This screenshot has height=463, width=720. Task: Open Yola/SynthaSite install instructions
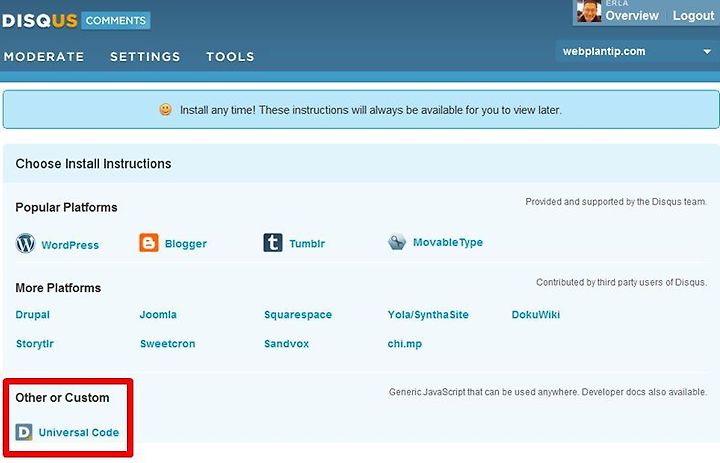click(428, 315)
